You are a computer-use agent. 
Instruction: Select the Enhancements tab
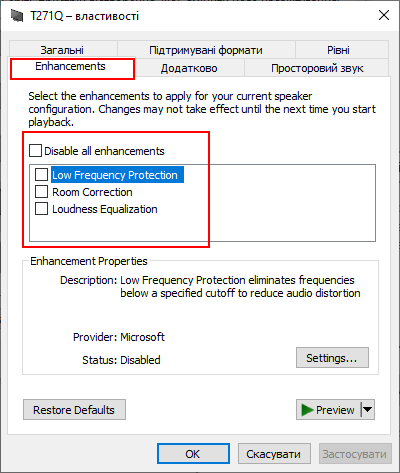tap(70, 66)
